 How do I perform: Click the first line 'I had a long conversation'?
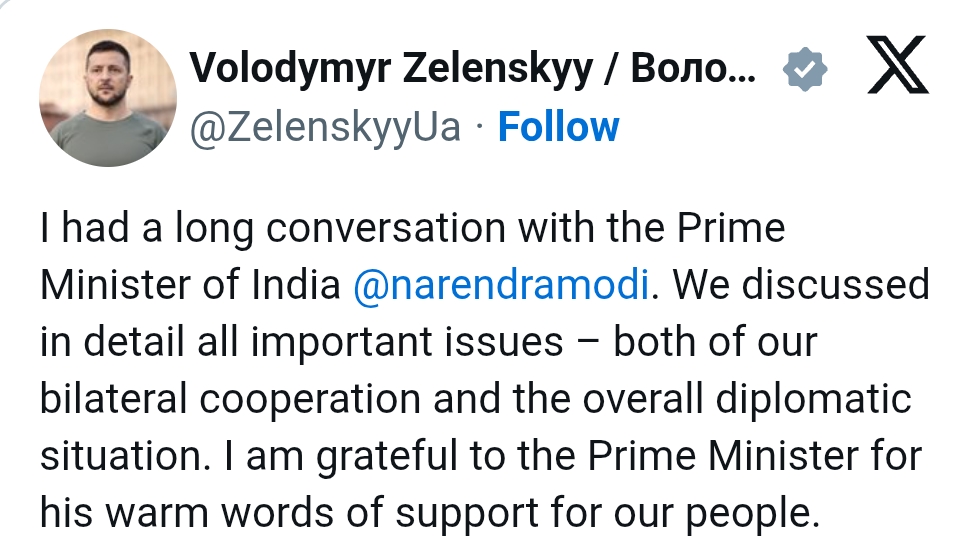[270, 228]
